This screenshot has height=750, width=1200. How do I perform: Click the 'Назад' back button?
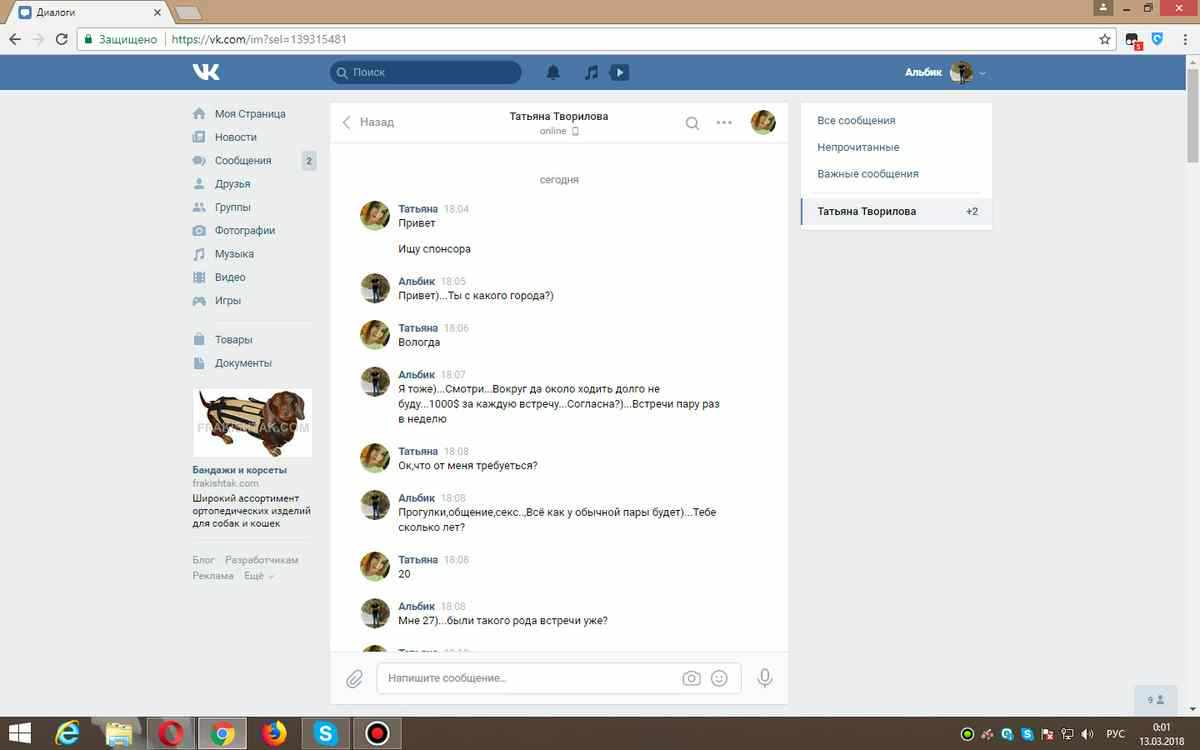click(x=368, y=122)
